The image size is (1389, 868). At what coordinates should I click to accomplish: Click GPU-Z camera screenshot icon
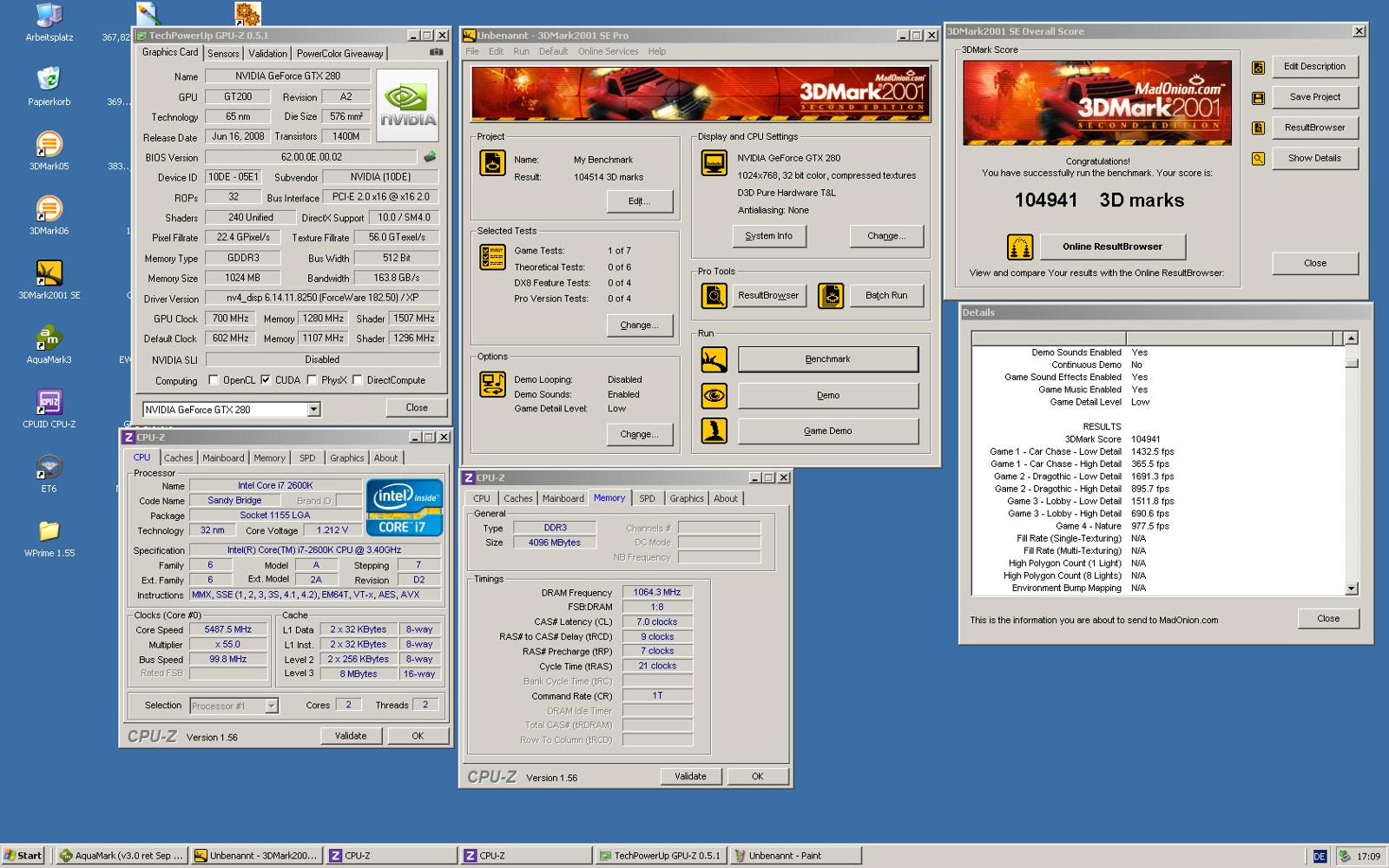[x=436, y=52]
